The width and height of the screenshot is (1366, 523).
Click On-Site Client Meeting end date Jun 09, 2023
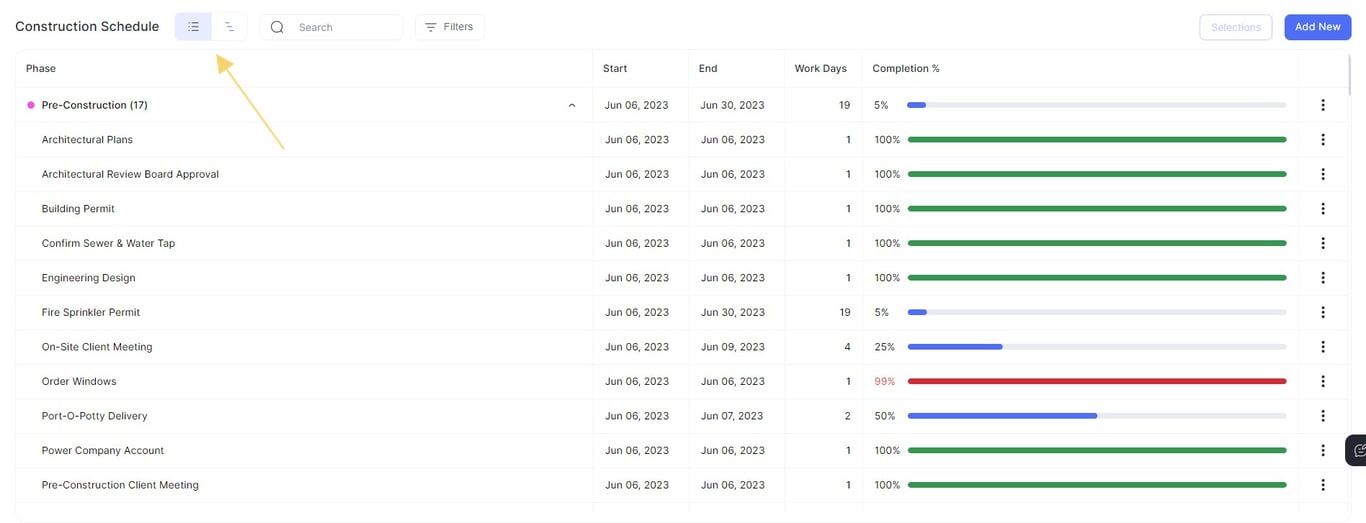[733, 347]
